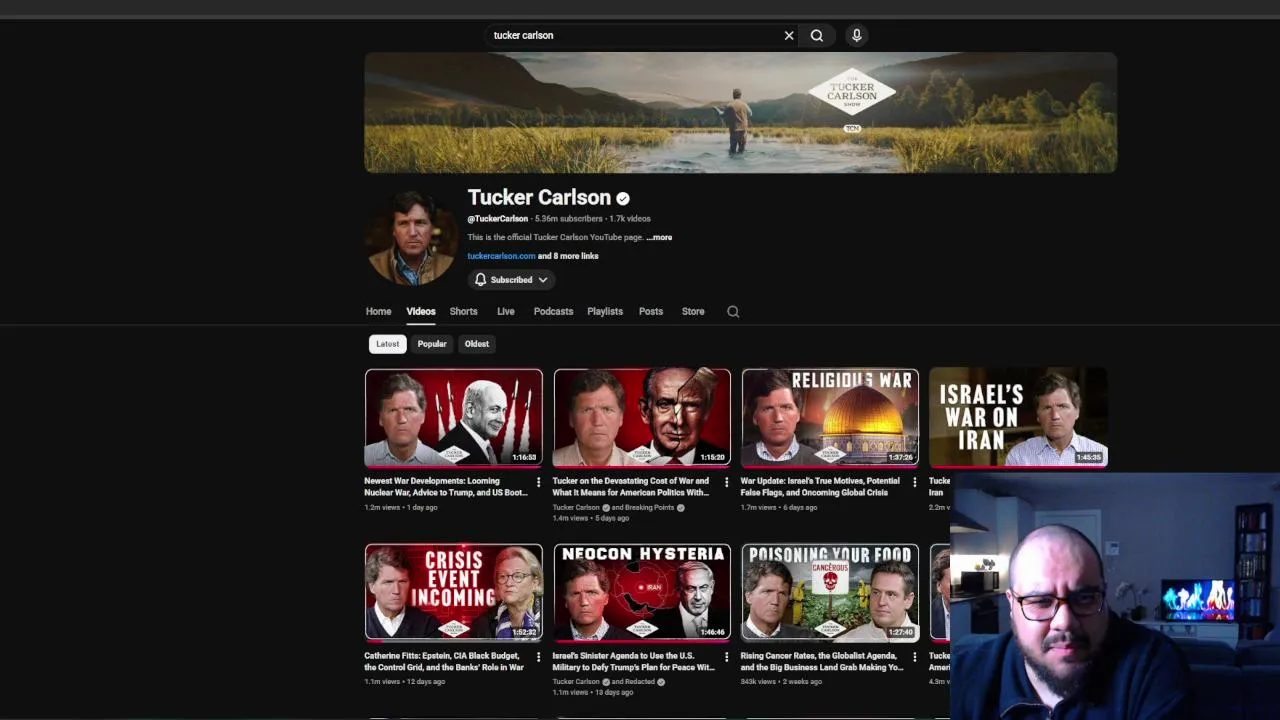Open title 'Tucker on the Devastating Cost of War'
Screen dimensions: 1280x720
631,487
